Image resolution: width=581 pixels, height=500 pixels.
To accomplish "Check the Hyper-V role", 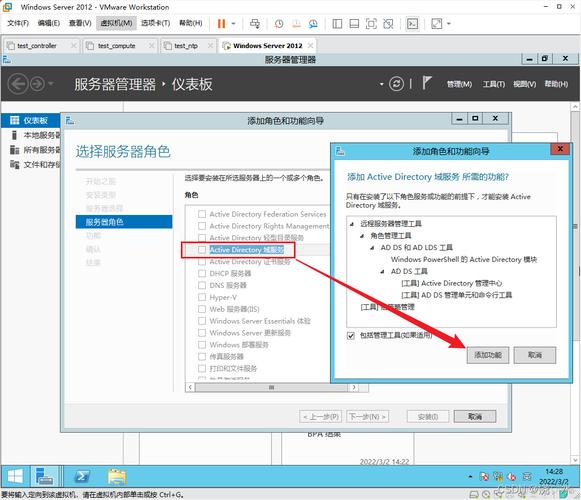I will tap(202, 297).
